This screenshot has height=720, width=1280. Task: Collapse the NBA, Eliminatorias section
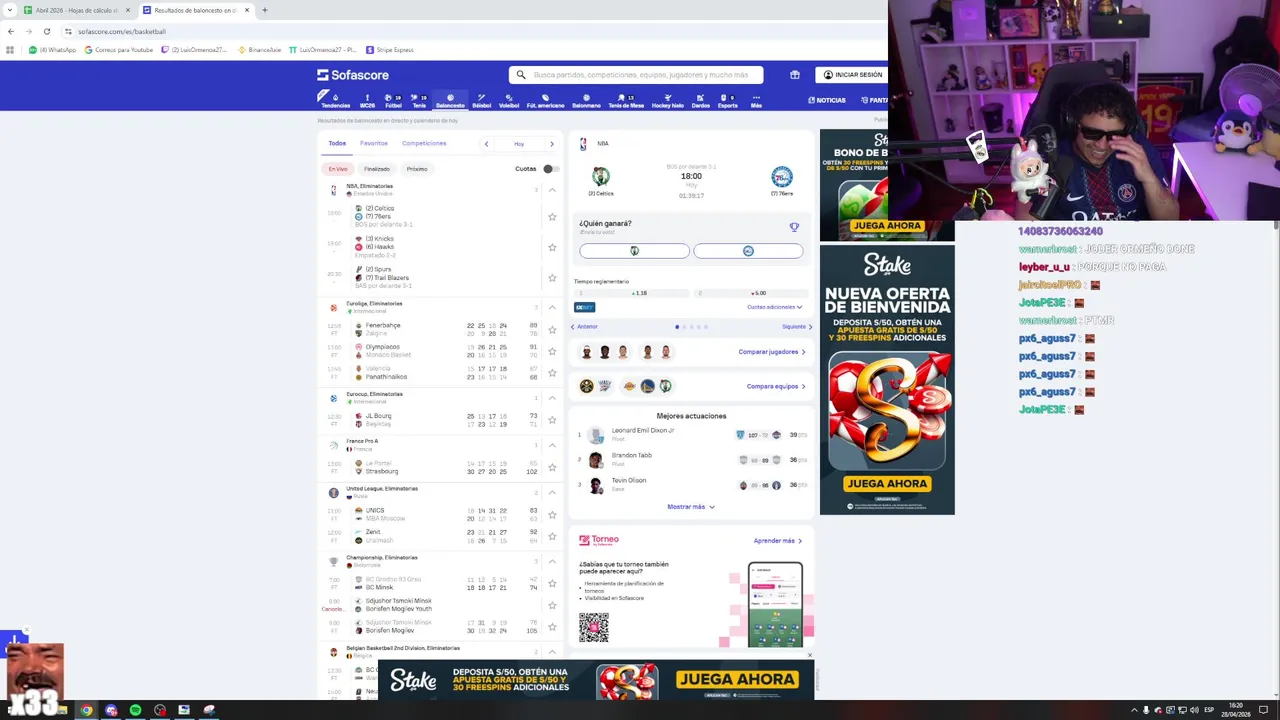click(x=552, y=189)
